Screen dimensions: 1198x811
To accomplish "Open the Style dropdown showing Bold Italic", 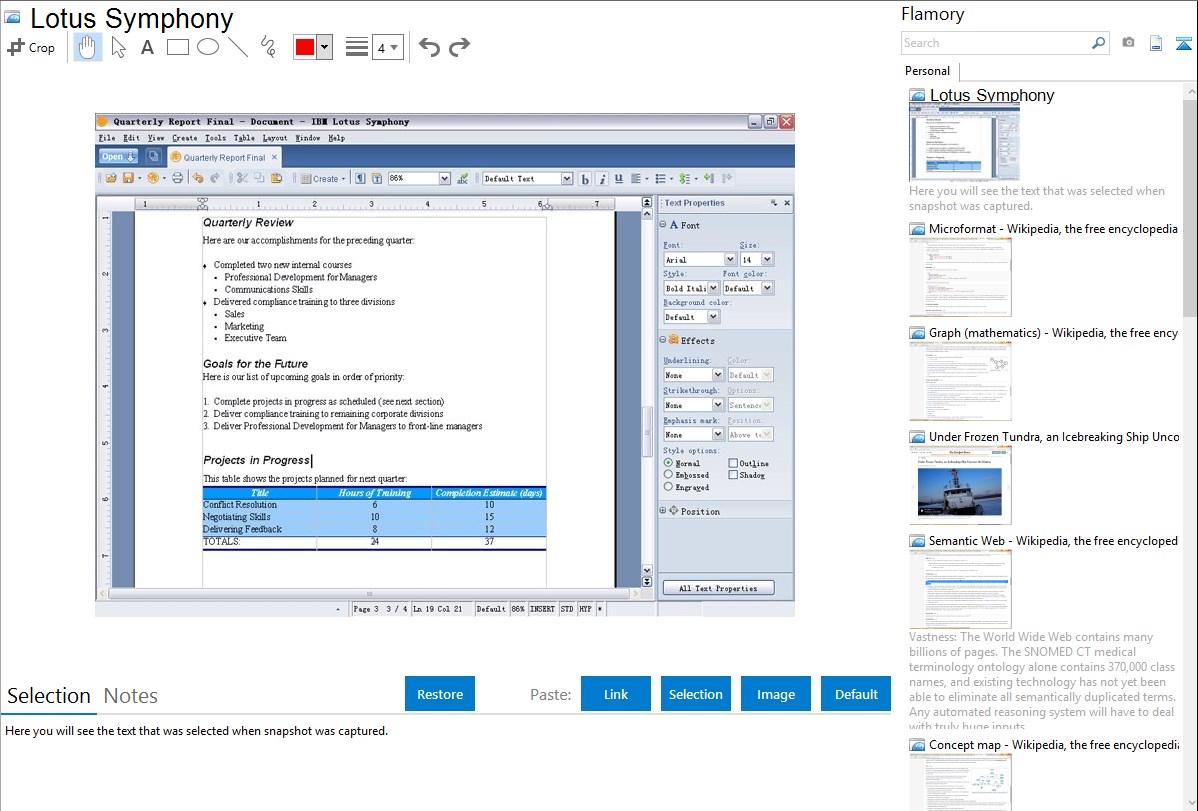I will point(713,288).
